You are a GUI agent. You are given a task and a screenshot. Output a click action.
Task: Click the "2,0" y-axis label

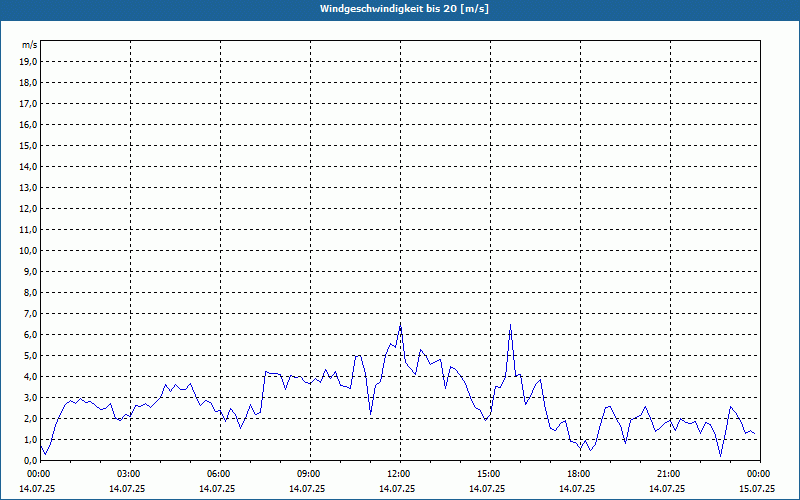coord(31,418)
